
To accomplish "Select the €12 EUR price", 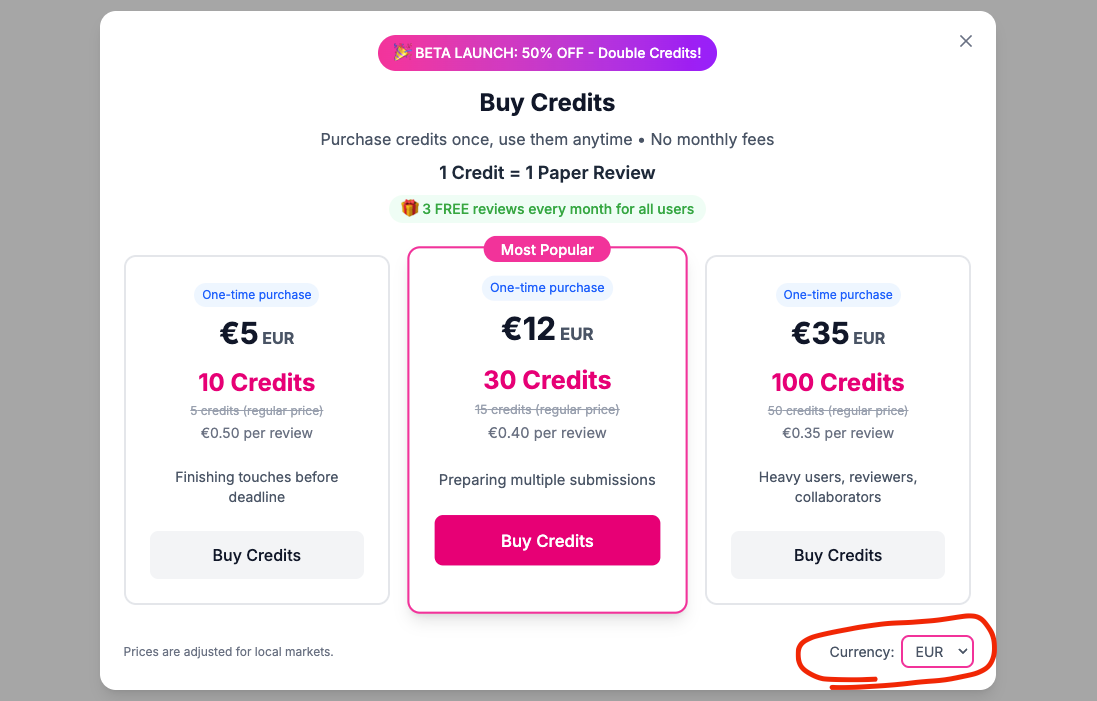I will coord(547,329).
